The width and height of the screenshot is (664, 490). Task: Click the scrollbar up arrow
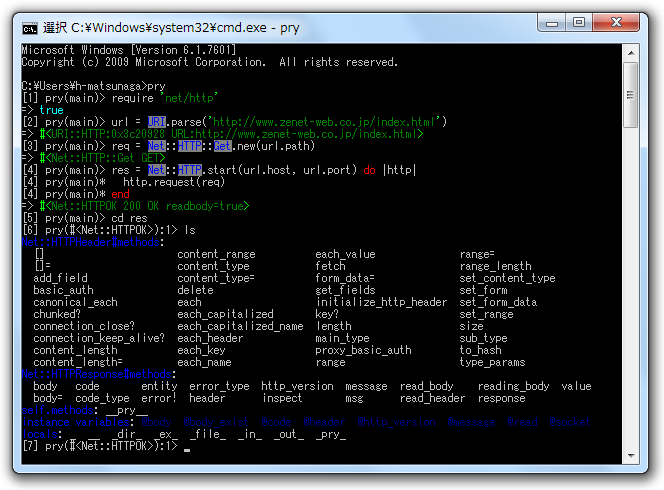tap(631, 53)
